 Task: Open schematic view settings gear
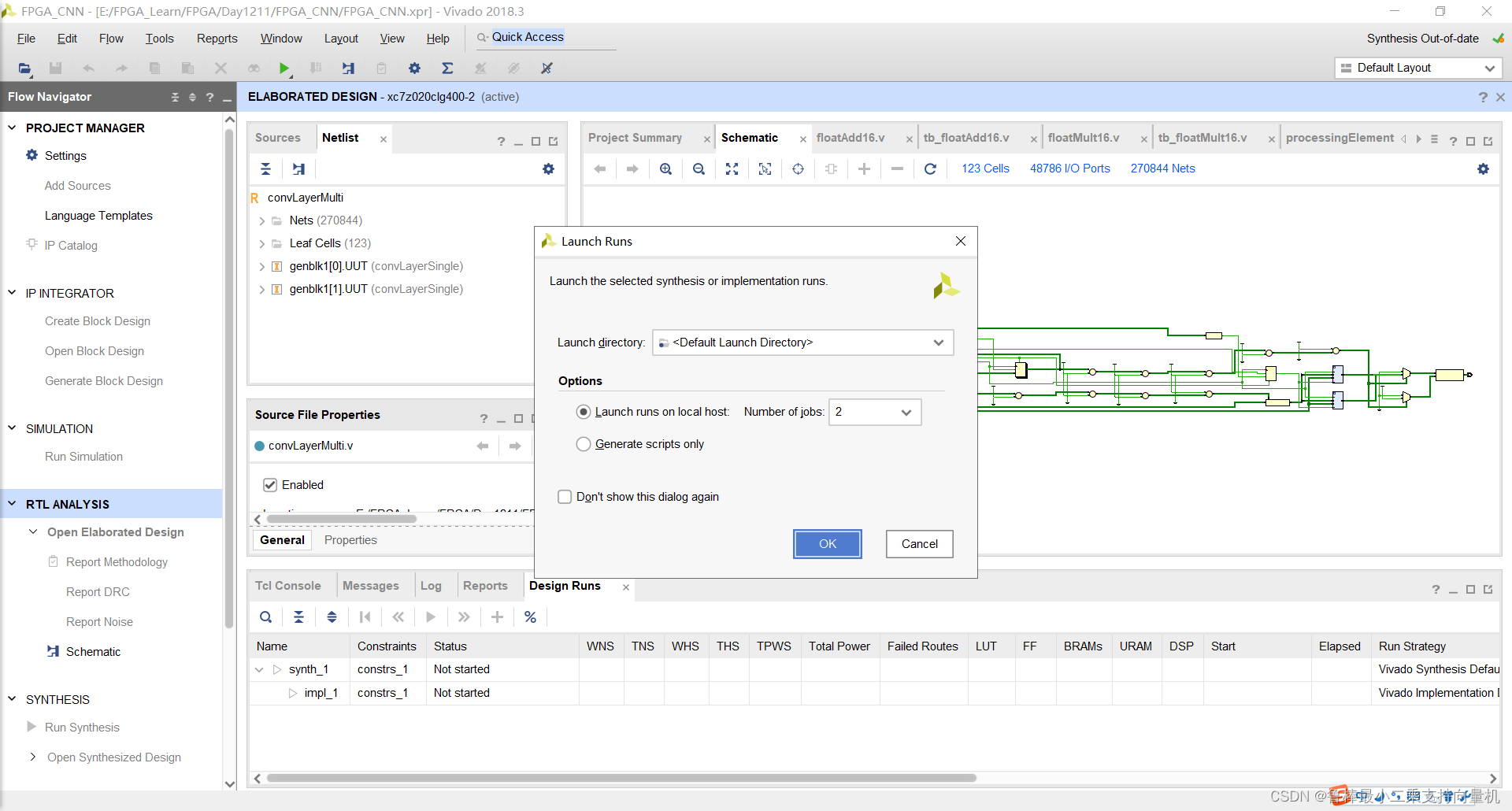tap(1483, 168)
